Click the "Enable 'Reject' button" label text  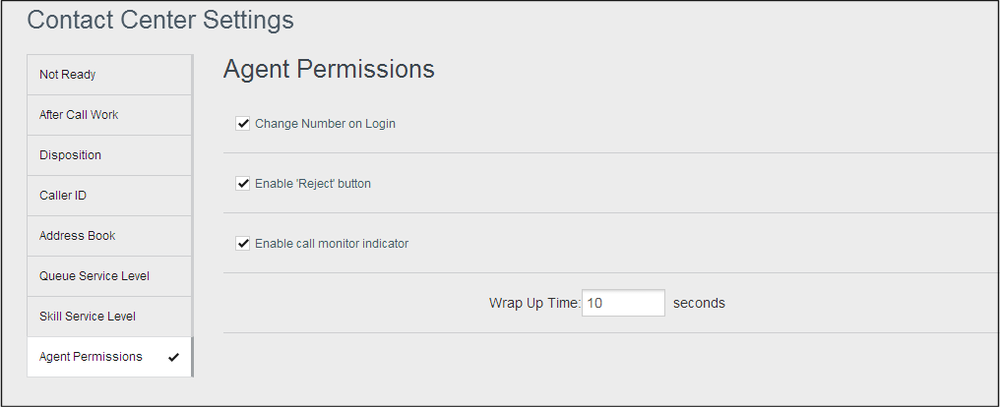tap(313, 184)
